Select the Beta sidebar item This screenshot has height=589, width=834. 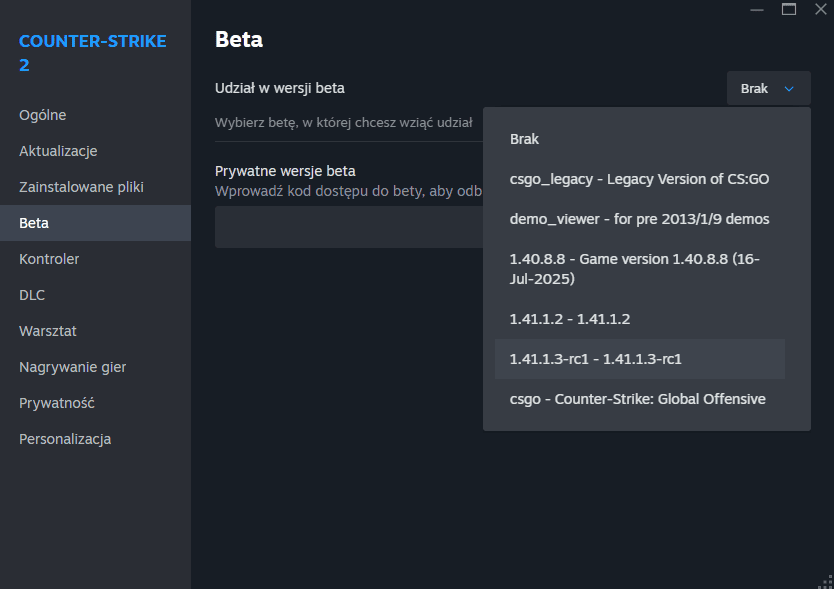(x=34, y=223)
